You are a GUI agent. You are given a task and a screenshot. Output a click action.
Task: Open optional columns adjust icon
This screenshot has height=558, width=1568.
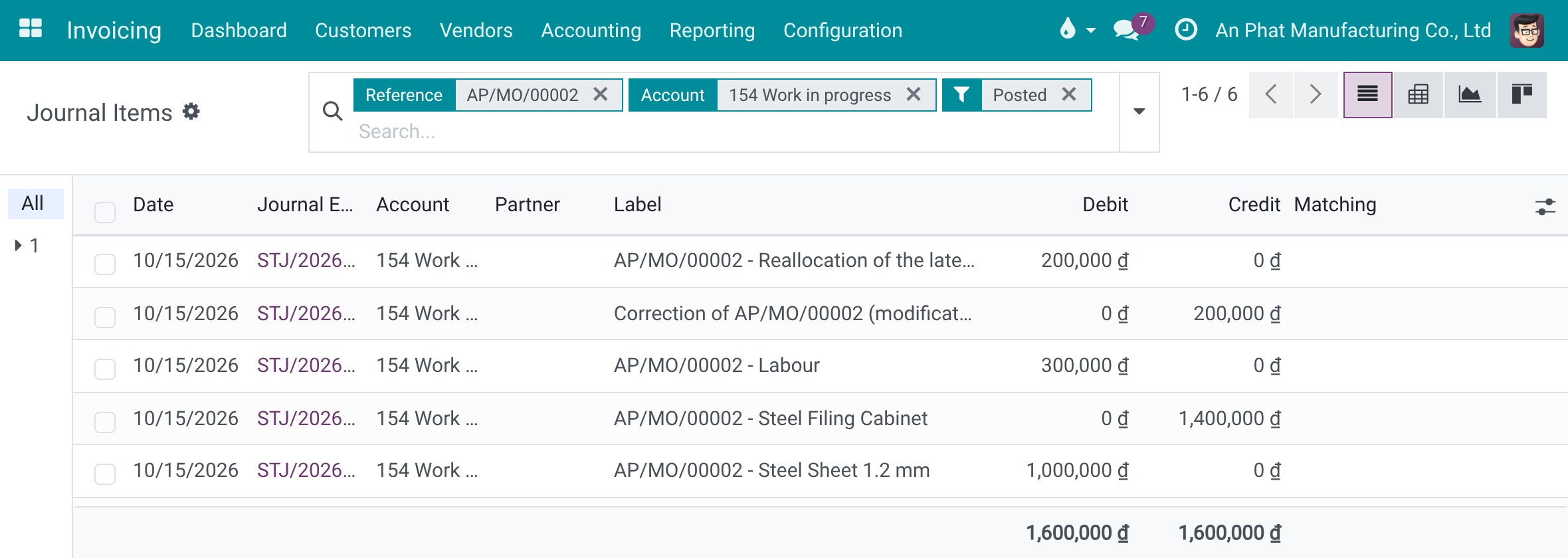(x=1545, y=207)
